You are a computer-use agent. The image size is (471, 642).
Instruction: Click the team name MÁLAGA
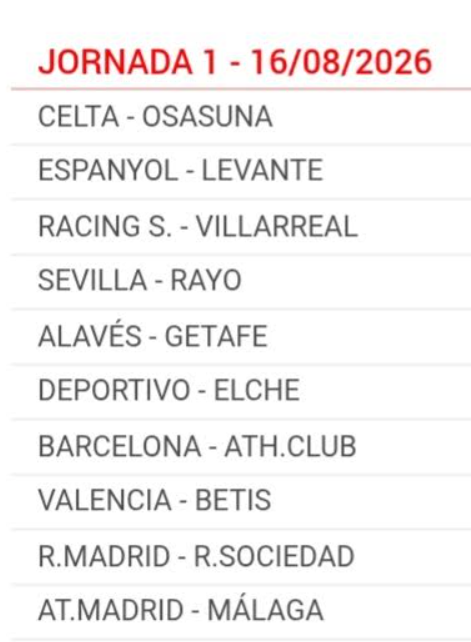[x=265, y=609]
